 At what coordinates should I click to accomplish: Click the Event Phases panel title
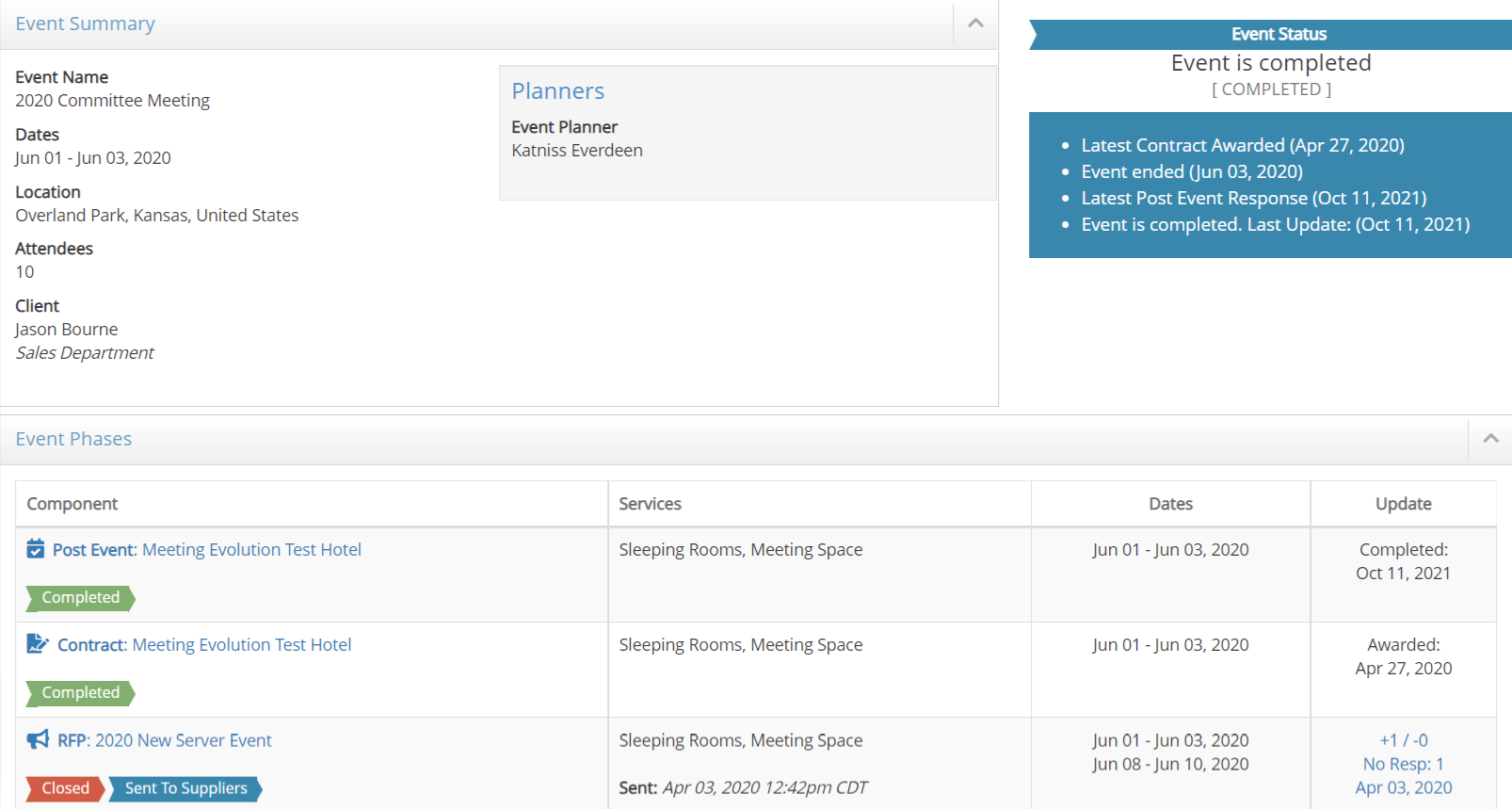73,440
